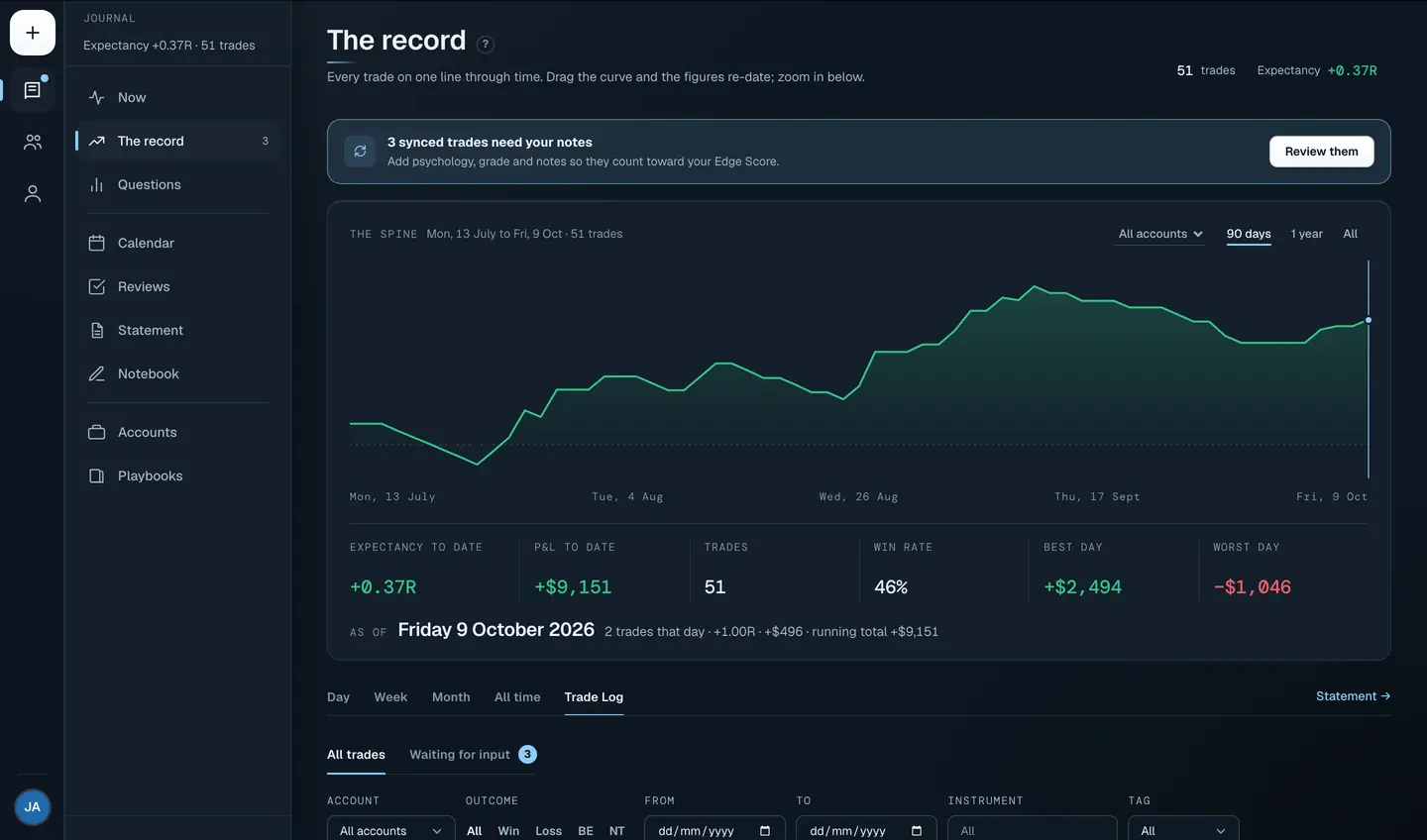Click the To date input field

(866, 828)
